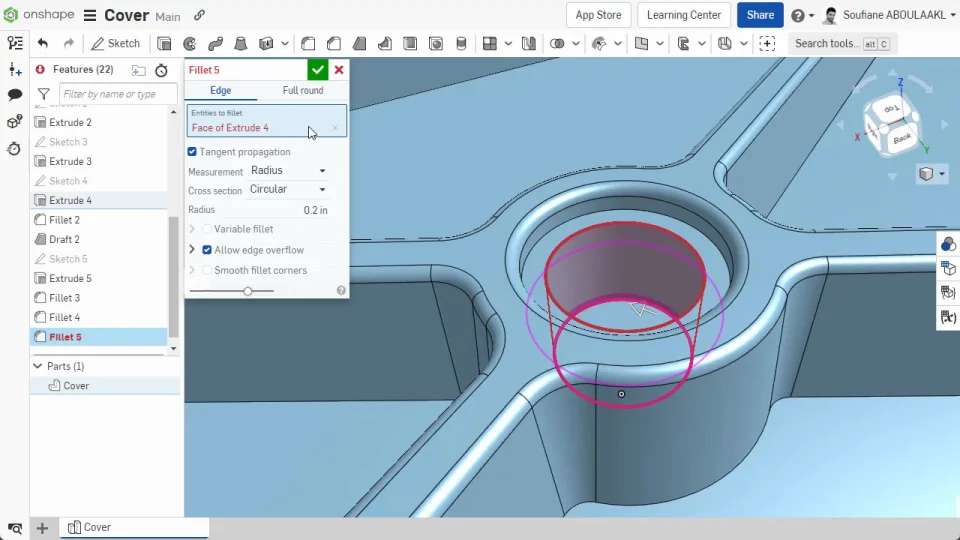This screenshot has height=540, width=960.
Task: Open the comments speech bubble icon
Action: click(x=15, y=95)
